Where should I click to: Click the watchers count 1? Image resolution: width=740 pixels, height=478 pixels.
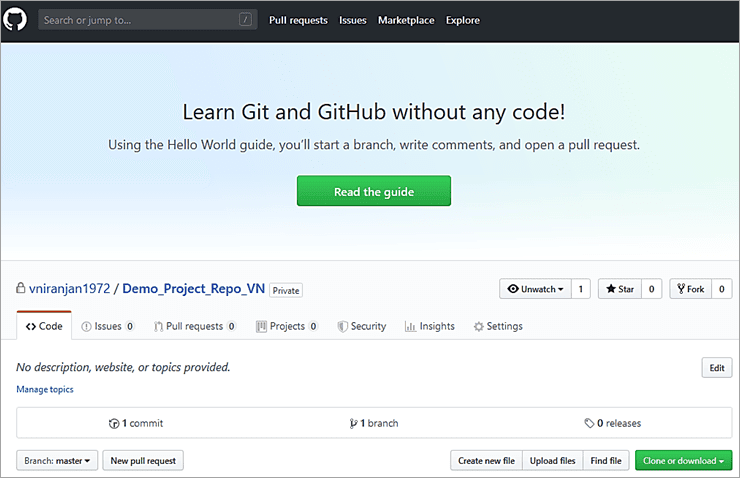(x=581, y=289)
